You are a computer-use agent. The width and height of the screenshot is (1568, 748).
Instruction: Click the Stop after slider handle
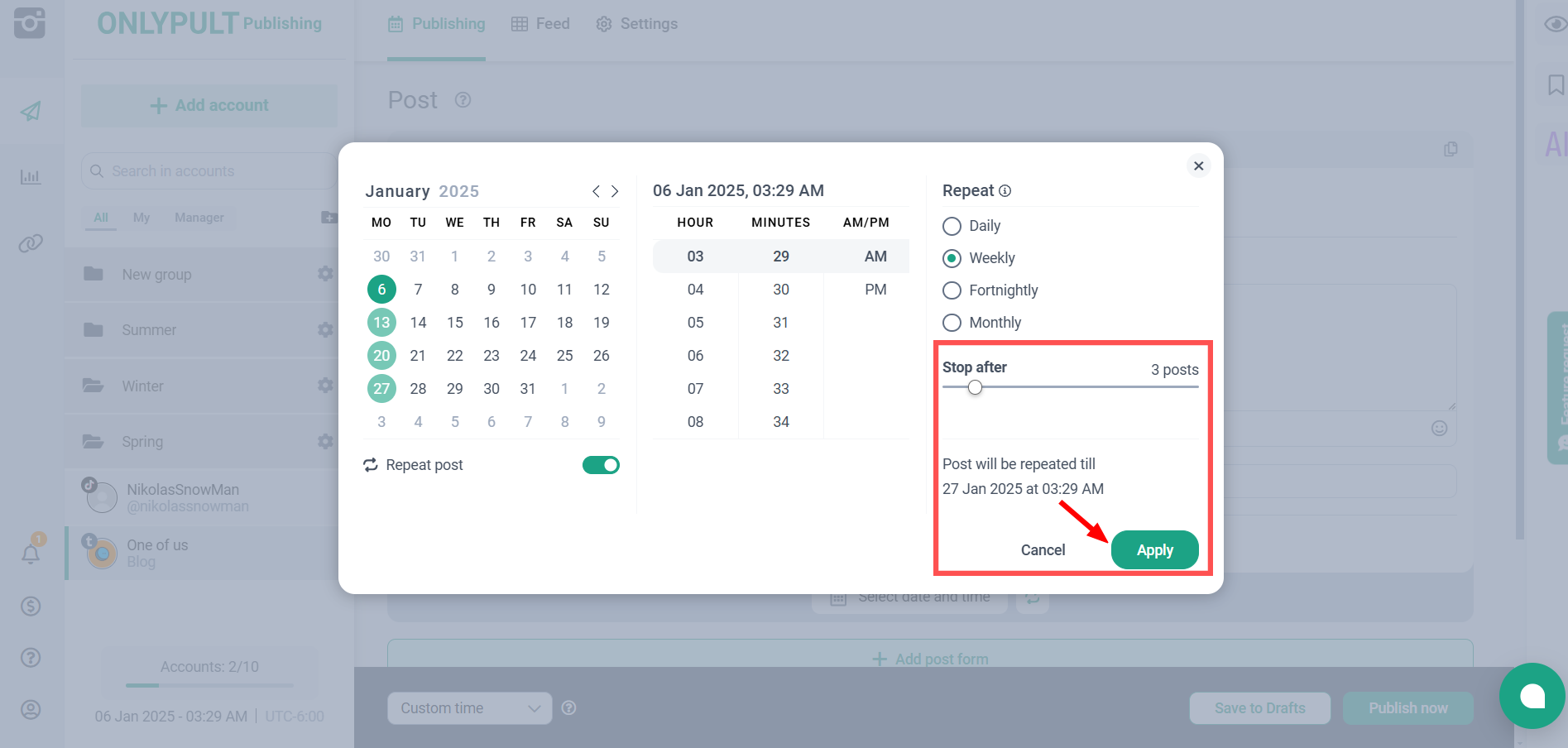click(976, 387)
